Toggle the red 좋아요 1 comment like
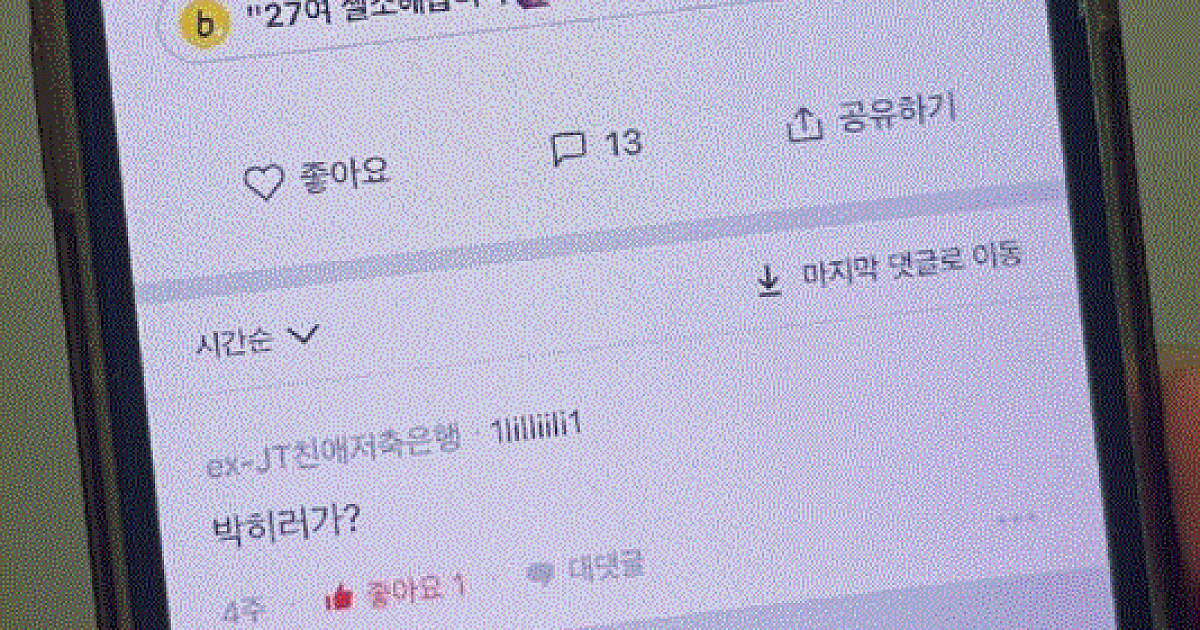 coord(396,592)
